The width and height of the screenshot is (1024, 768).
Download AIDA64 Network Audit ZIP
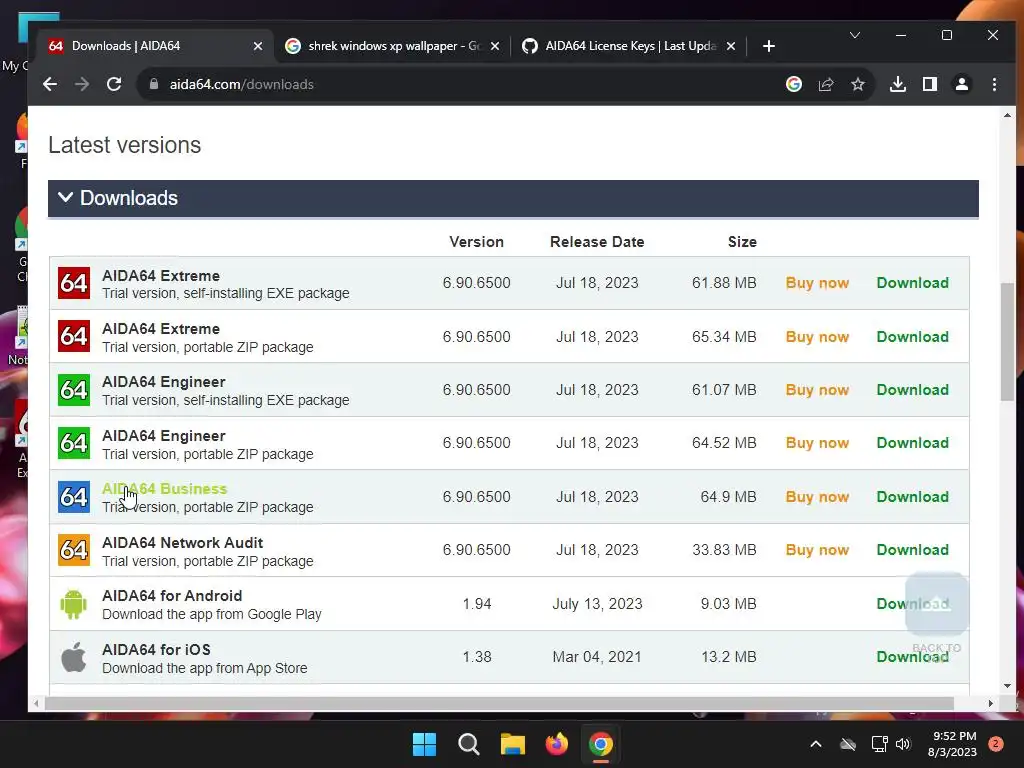912,550
